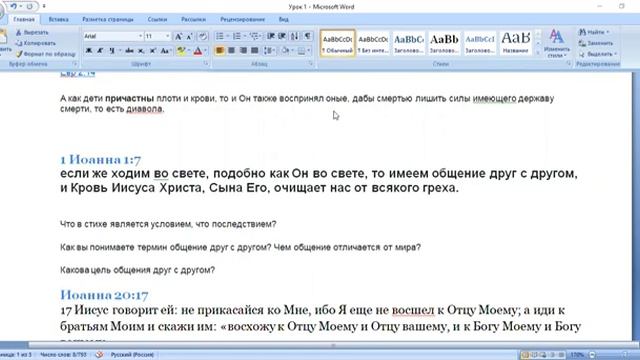This screenshot has width=640, height=360.
Task: Open the line spacing dropdown
Action: point(269,51)
